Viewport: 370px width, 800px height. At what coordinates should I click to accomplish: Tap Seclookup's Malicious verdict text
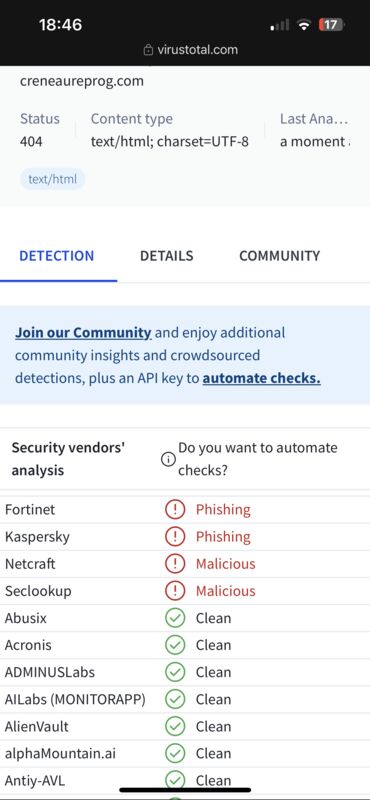(226, 591)
